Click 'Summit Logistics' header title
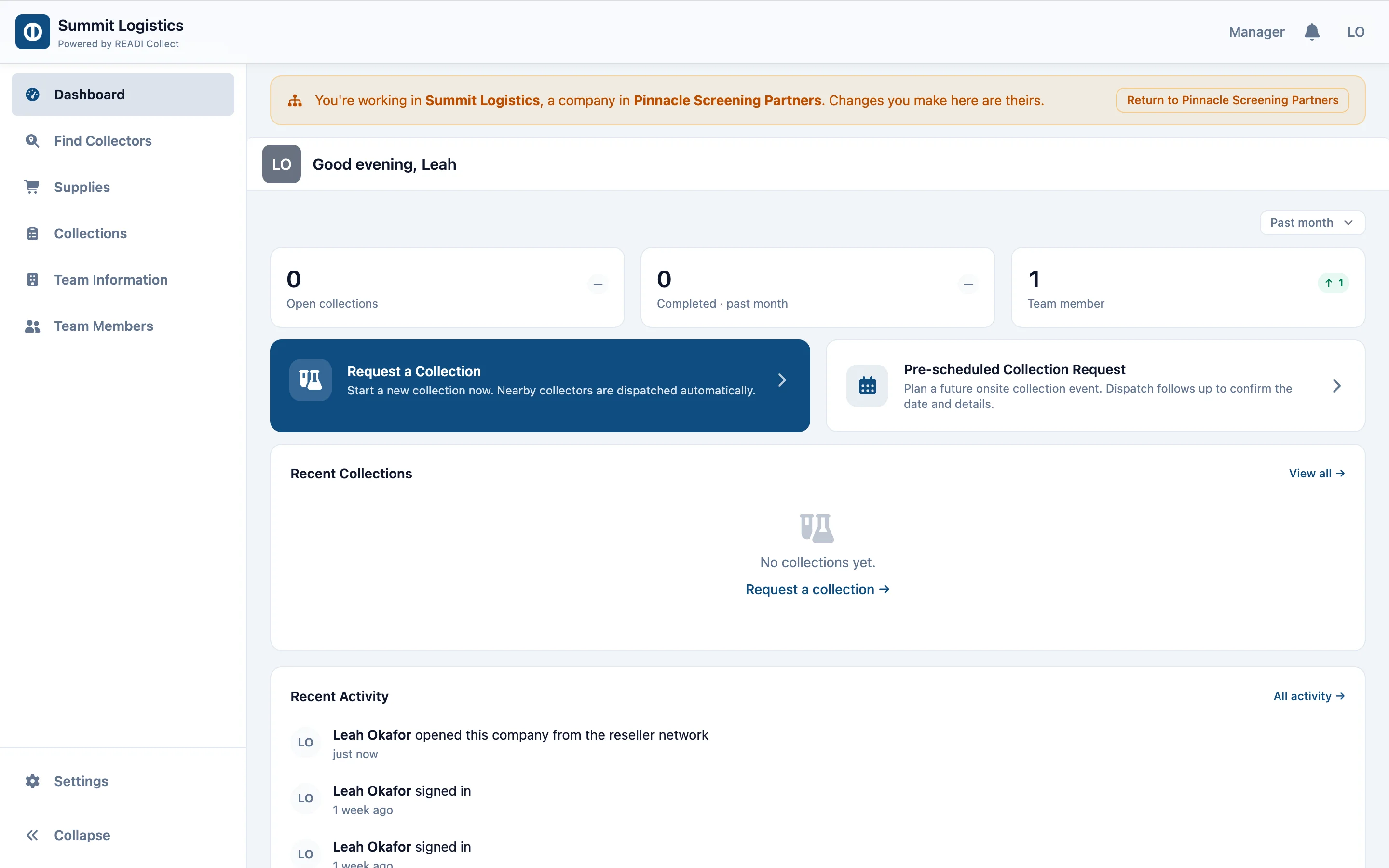Image resolution: width=1389 pixels, height=868 pixels. coord(121,25)
